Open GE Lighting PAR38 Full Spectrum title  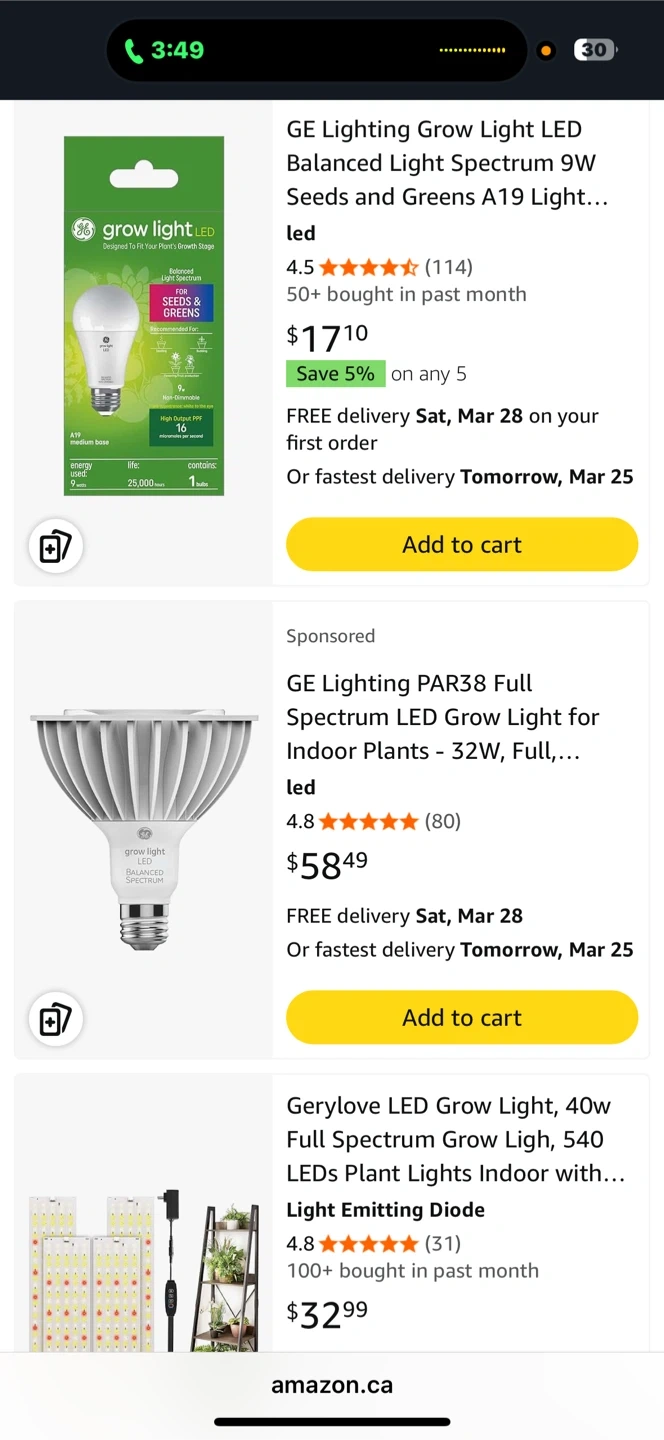(x=442, y=717)
